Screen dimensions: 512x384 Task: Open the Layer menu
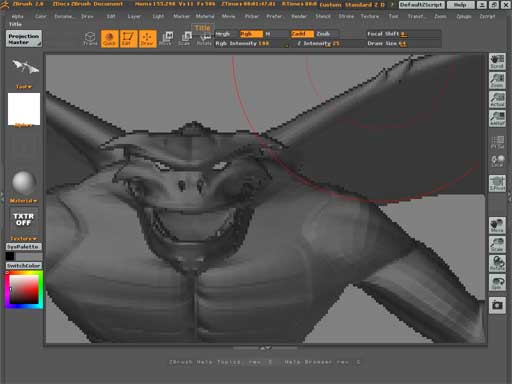pos(134,16)
